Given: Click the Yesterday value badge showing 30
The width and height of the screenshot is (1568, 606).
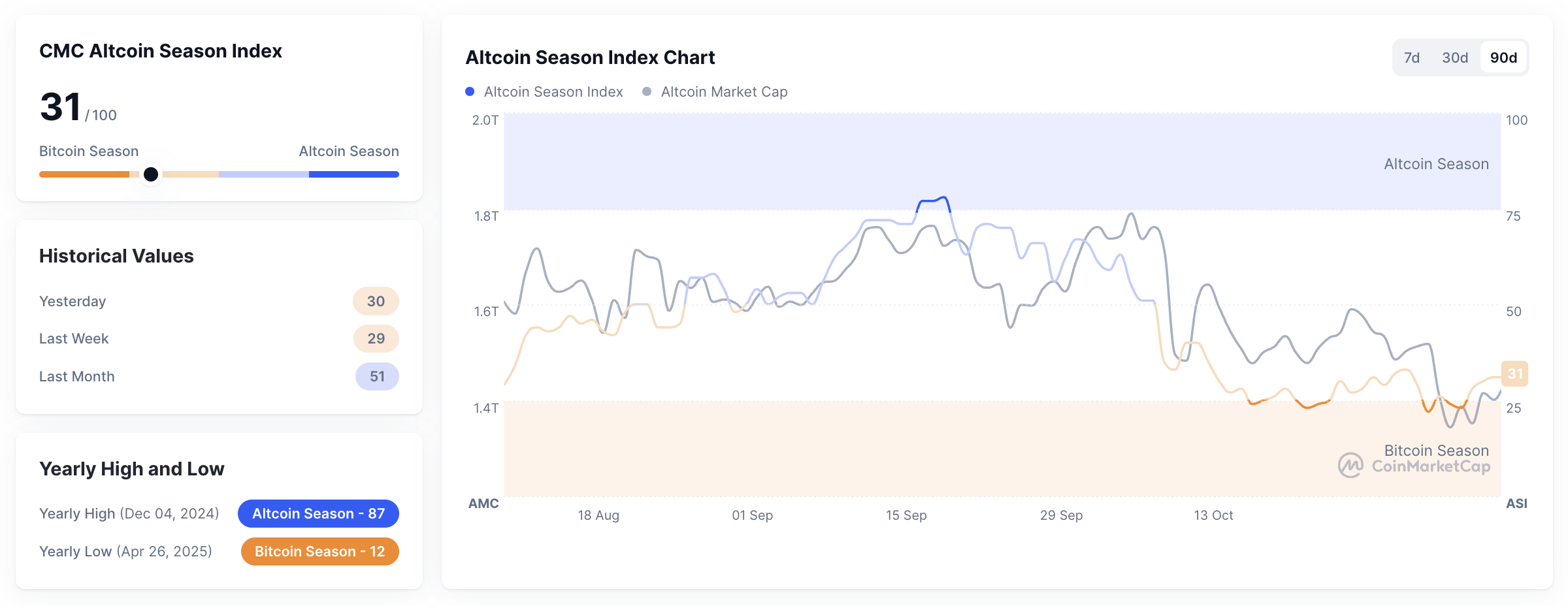Looking at the screenshot, I should pos(376,301).
